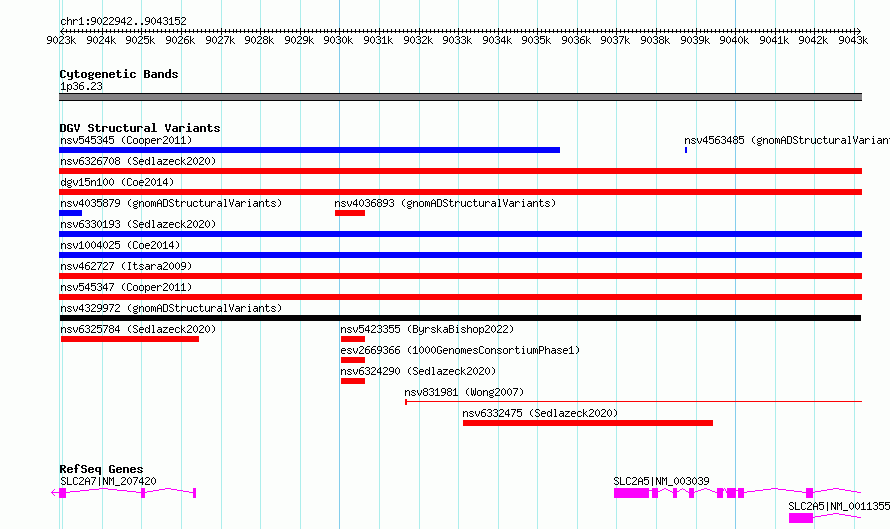The width and height of the screenshot is (890, 529).
Task: Click the nsv831981 (Wong2007) thin red line
Action: point(633,402)
